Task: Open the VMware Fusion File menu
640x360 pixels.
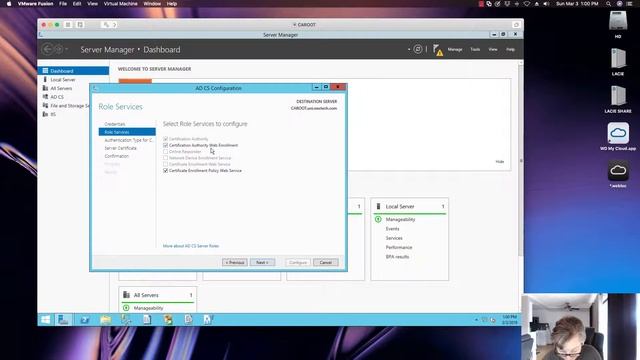Action: tap(63, 4)
